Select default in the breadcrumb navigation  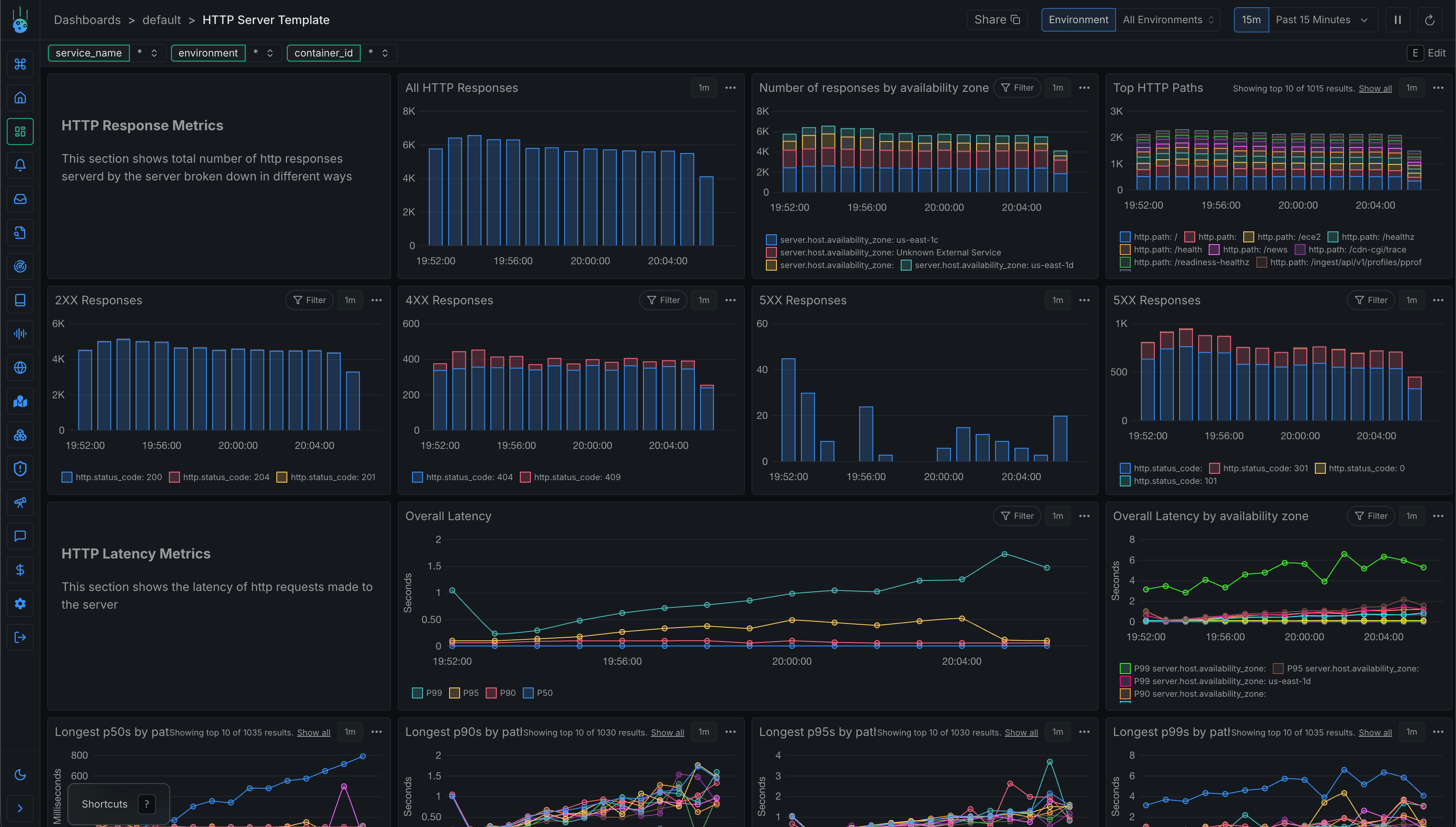(161, 19)
